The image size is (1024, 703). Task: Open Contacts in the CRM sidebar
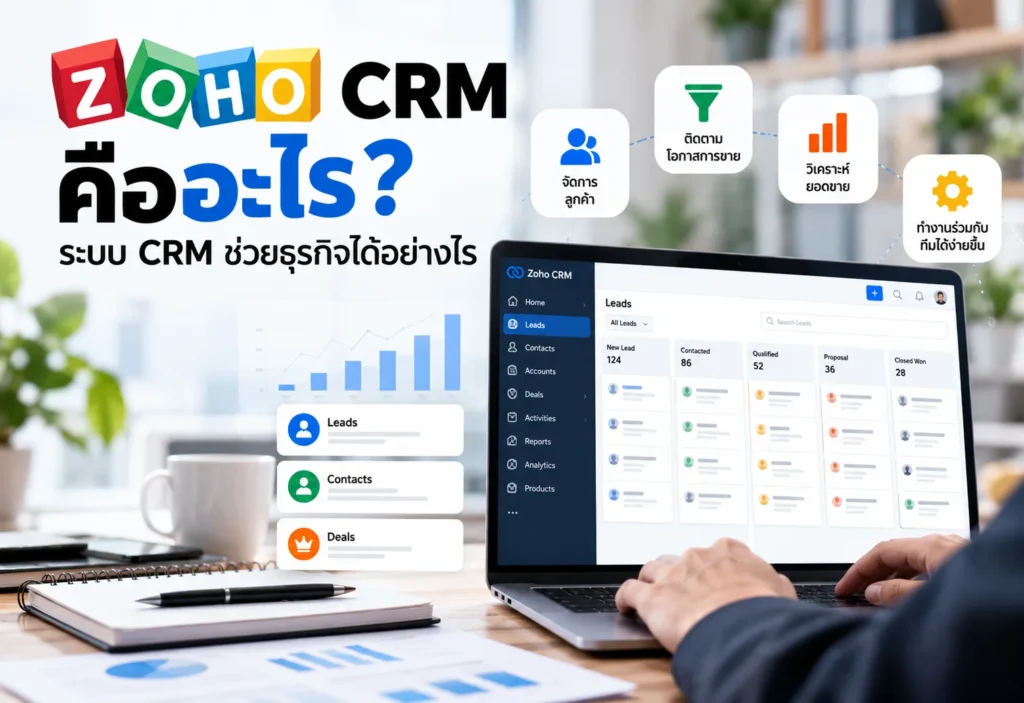(x=547, y=348)
